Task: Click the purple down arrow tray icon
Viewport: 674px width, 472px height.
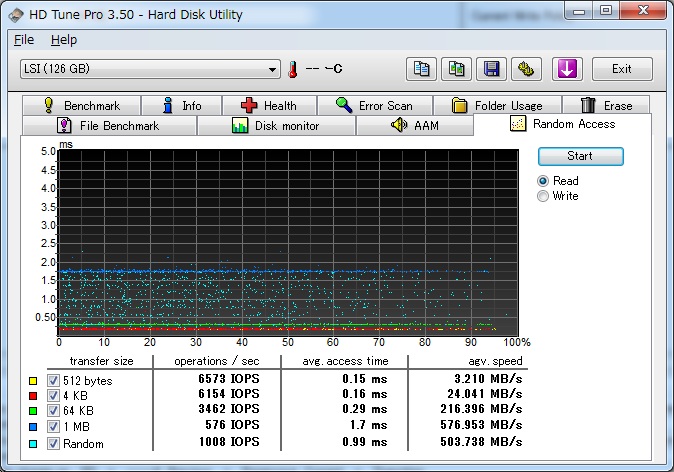Action: [567, 69]
